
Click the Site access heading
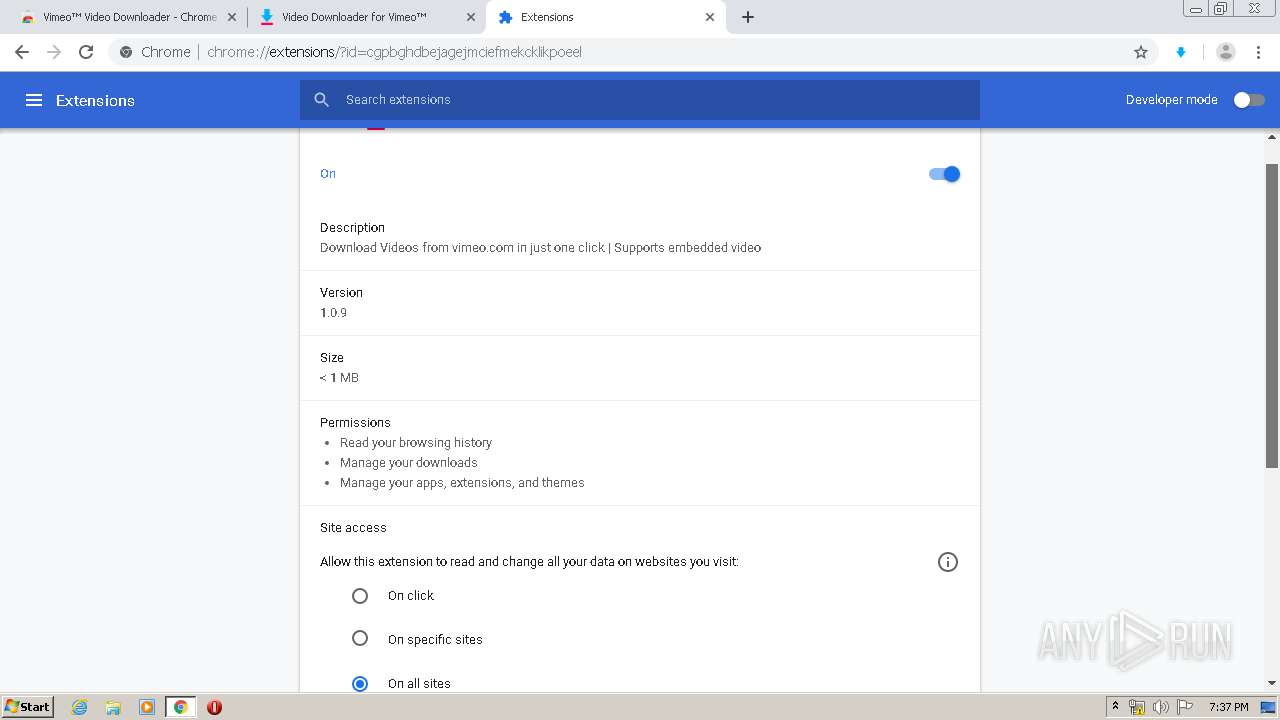(353, 527)
